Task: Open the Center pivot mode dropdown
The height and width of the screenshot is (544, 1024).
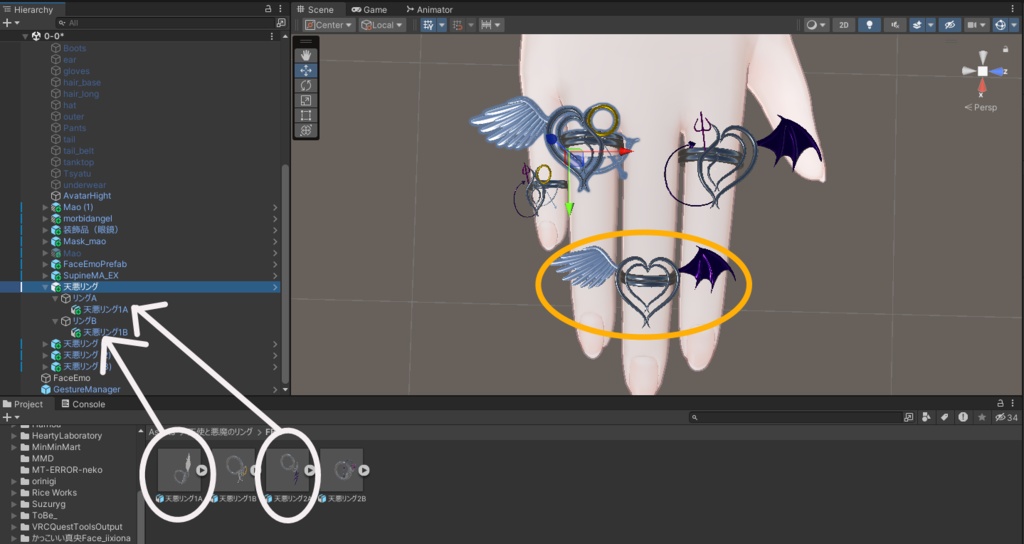Action: 329,25
